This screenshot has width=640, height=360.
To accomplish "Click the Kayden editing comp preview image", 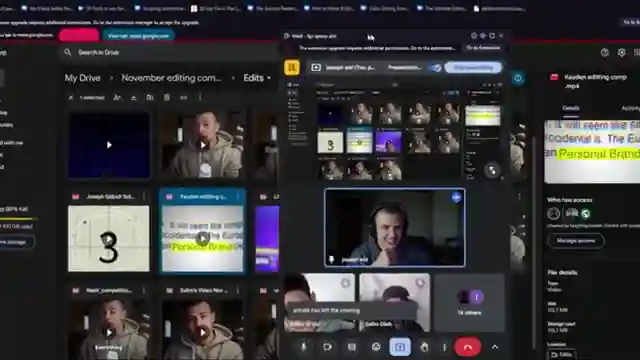I will (x=592, y=151).
